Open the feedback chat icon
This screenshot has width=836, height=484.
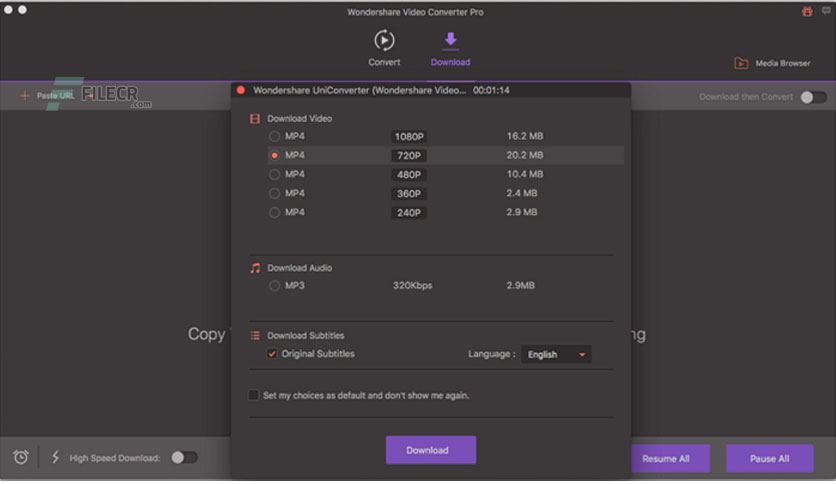click(x=826, y=11)
